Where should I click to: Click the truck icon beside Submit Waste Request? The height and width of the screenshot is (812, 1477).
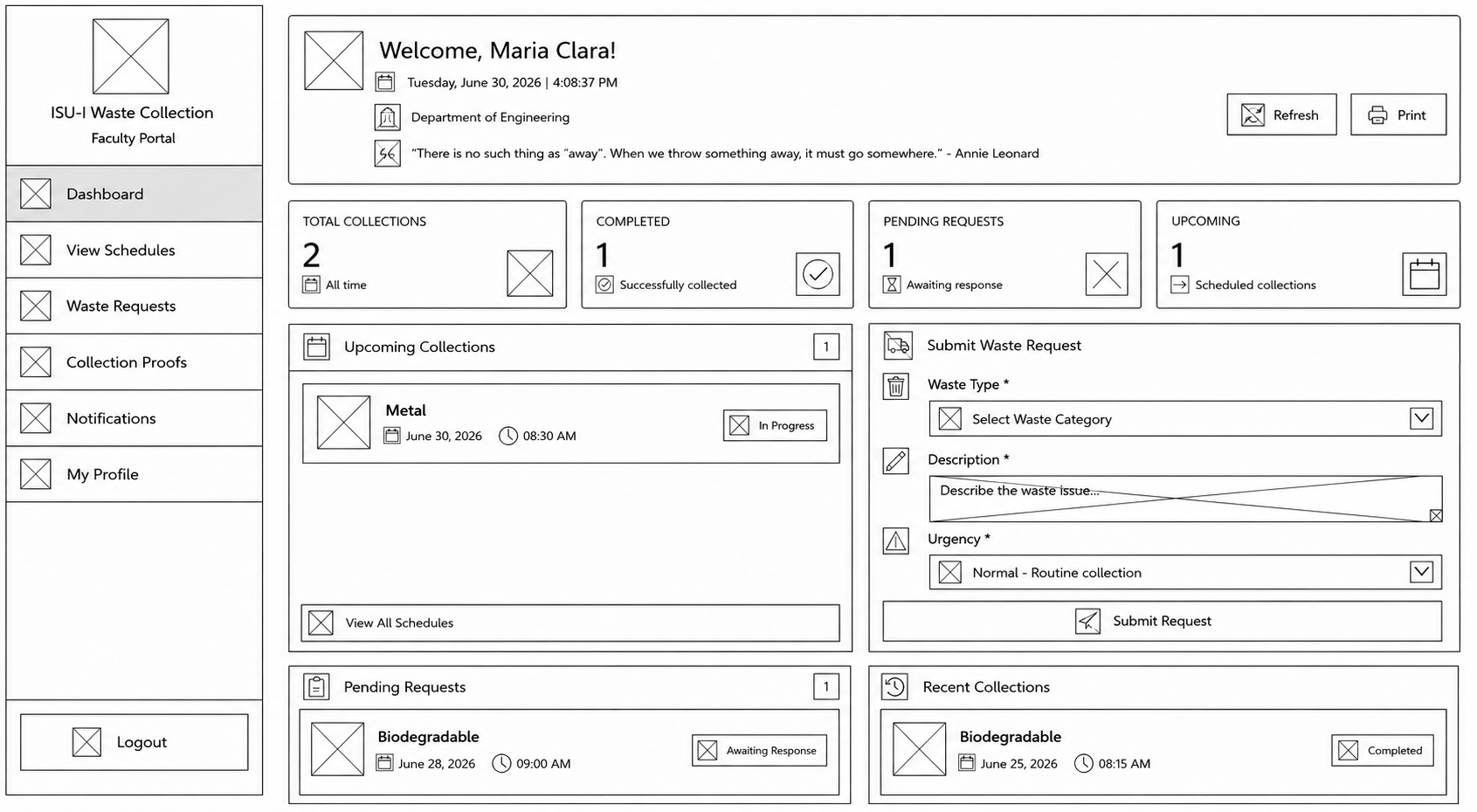(898, 346)
